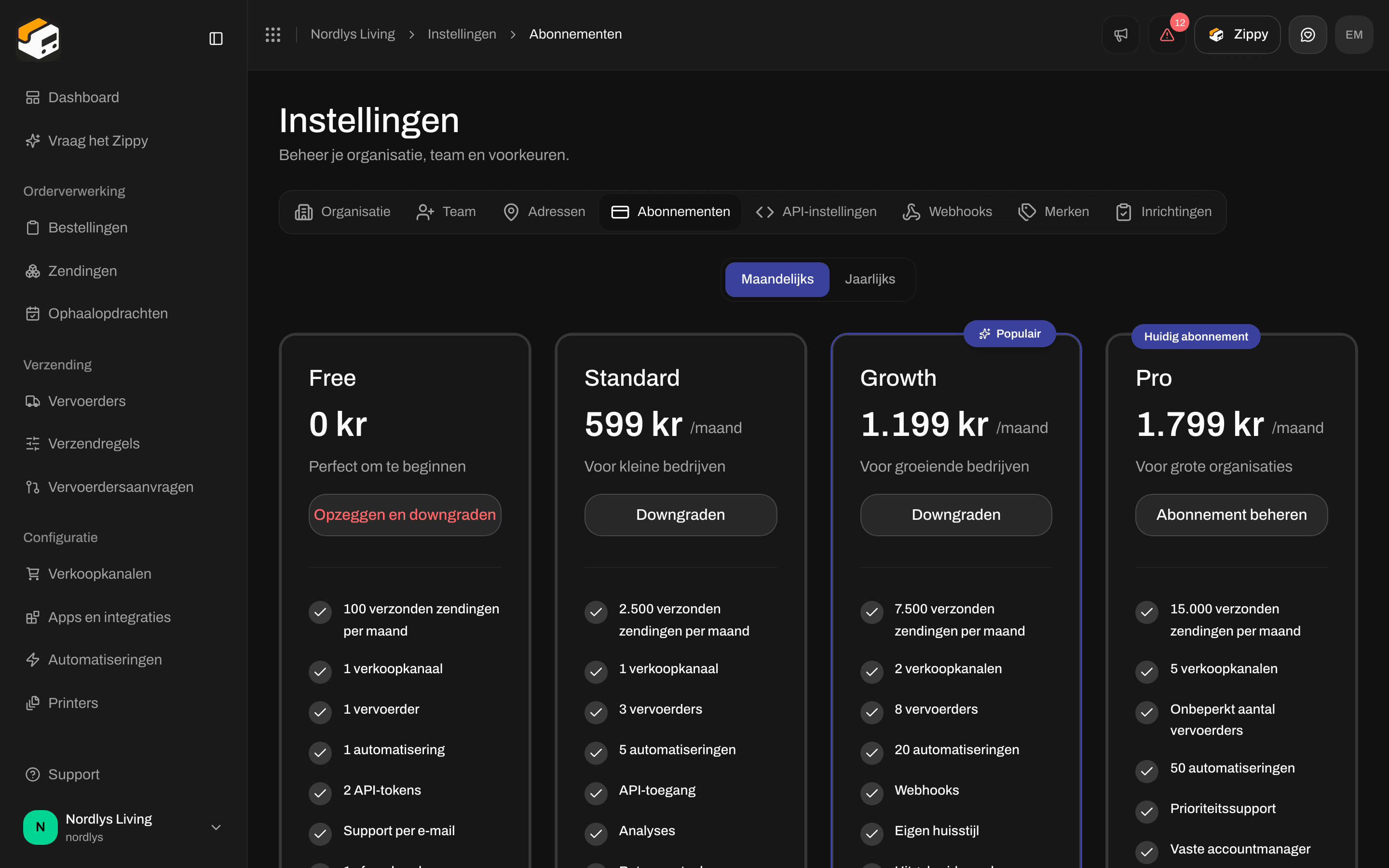The width and height of the screenshot is (1389, 868).
Task: Click Opzeggen en downgraden on Free plan
Action: tap(405, 515)
